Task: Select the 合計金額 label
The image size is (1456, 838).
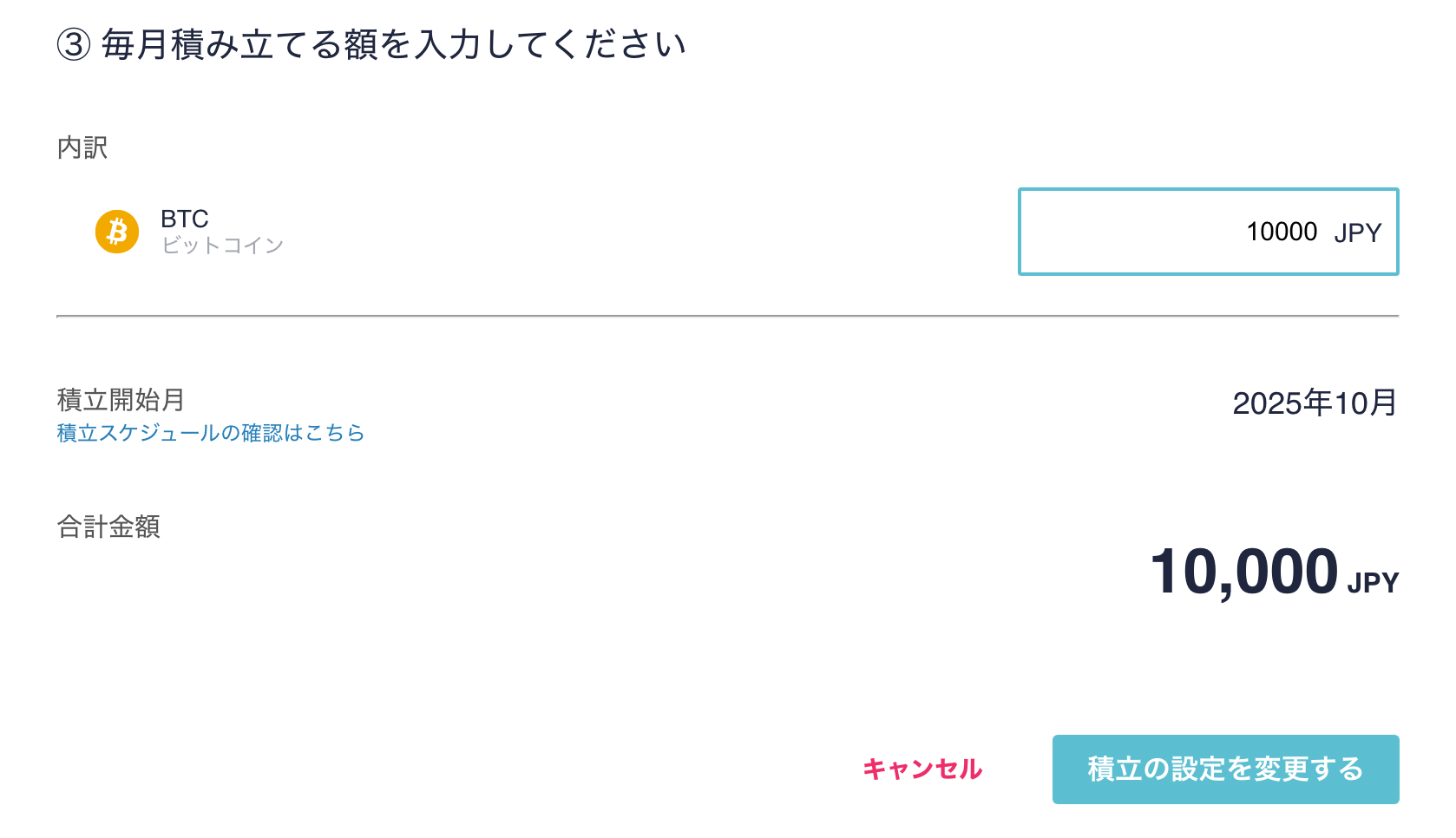Action: point(108,527)
